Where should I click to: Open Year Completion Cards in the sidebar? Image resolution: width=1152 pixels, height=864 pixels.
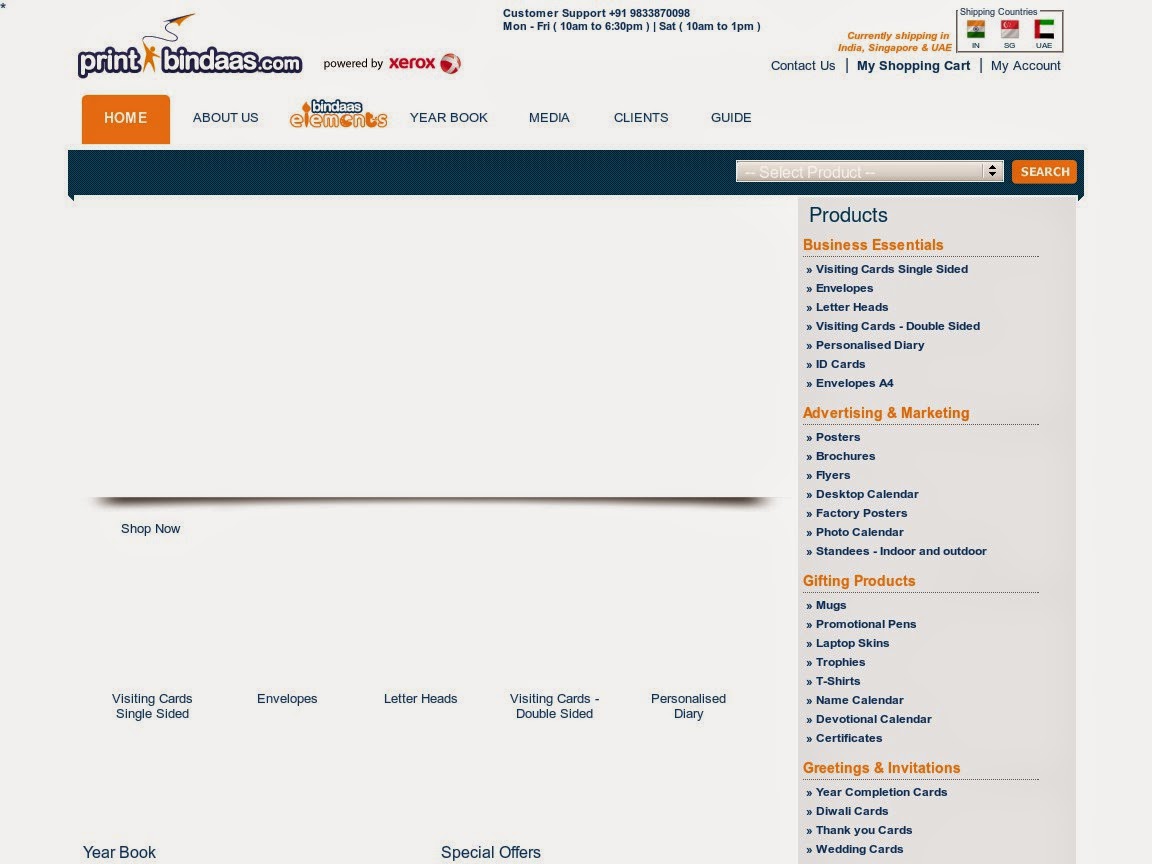tap(881, 793)
